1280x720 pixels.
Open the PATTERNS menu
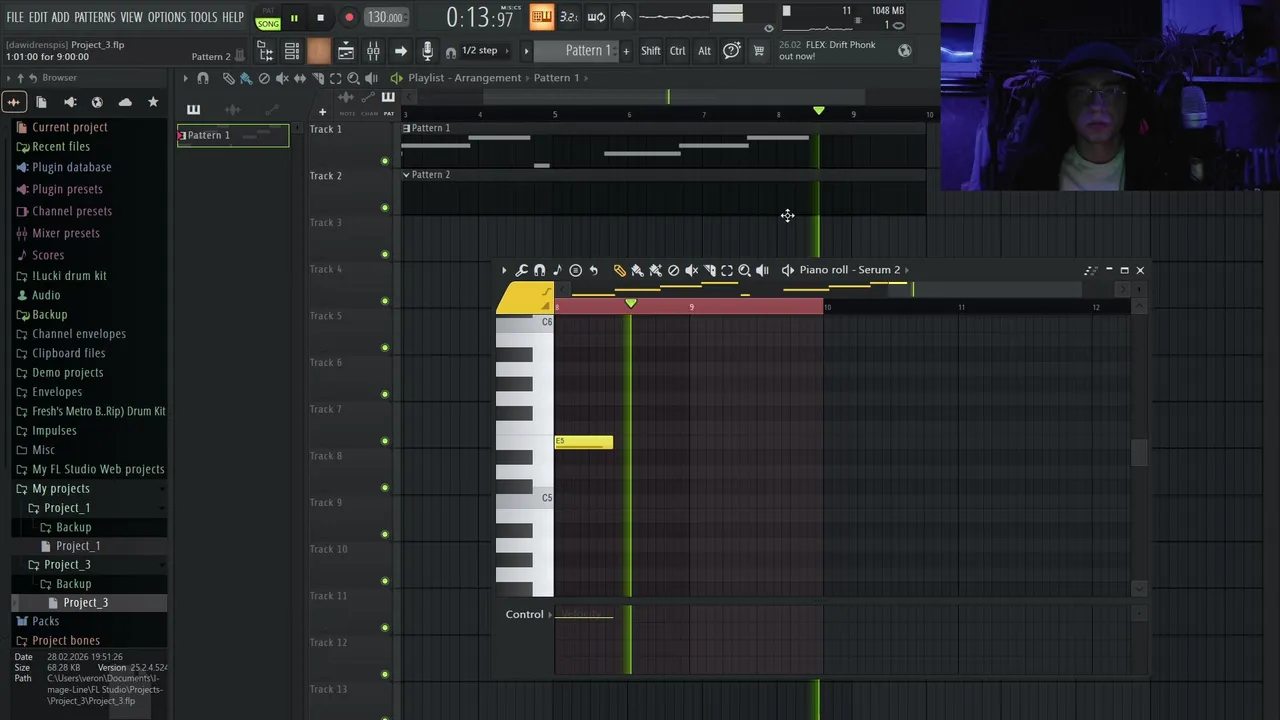point(95,17)
